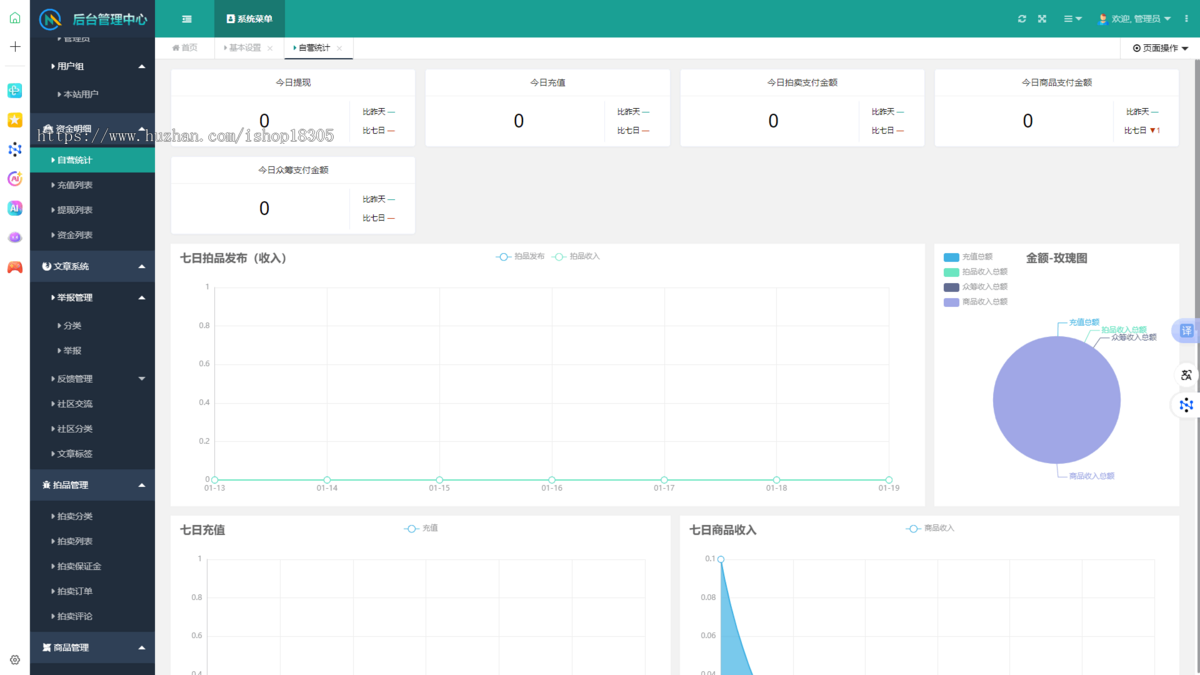
Task: Open 资金列表 in the sidebar
Action: tap(92, 235)
